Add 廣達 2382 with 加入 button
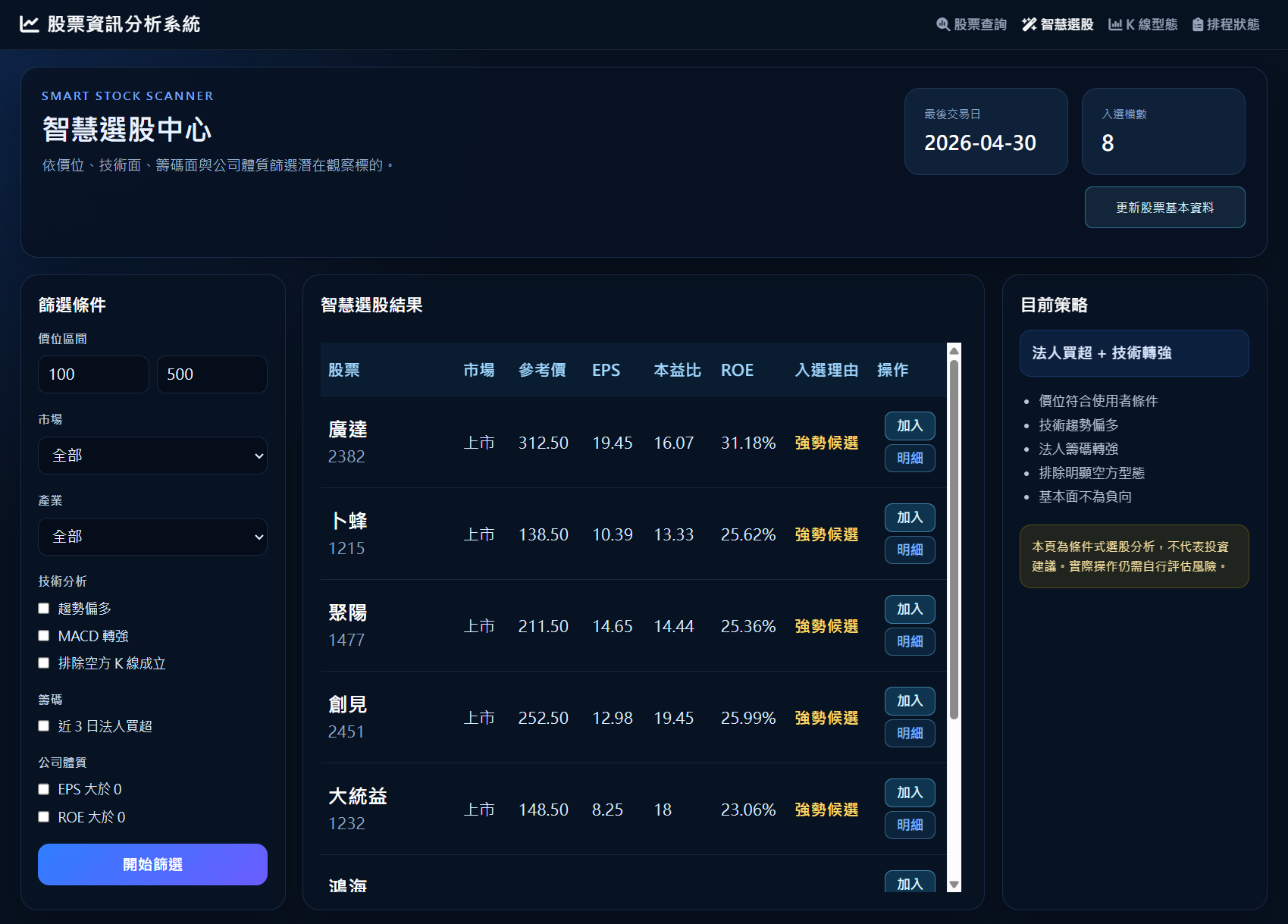Viewport: 1288px width, 924px height. (910, 425)
